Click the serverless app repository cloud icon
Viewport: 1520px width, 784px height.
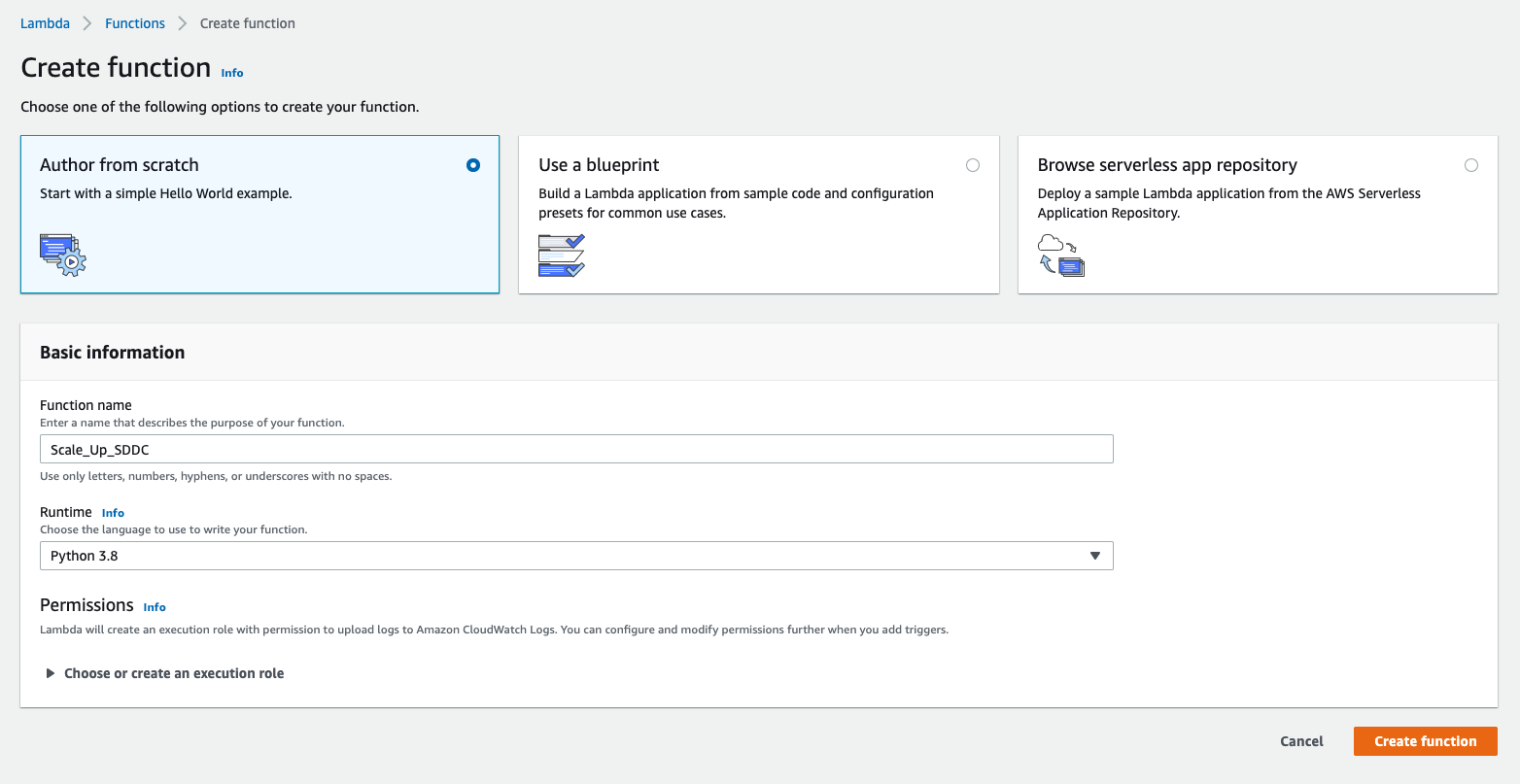(1060, 255)
